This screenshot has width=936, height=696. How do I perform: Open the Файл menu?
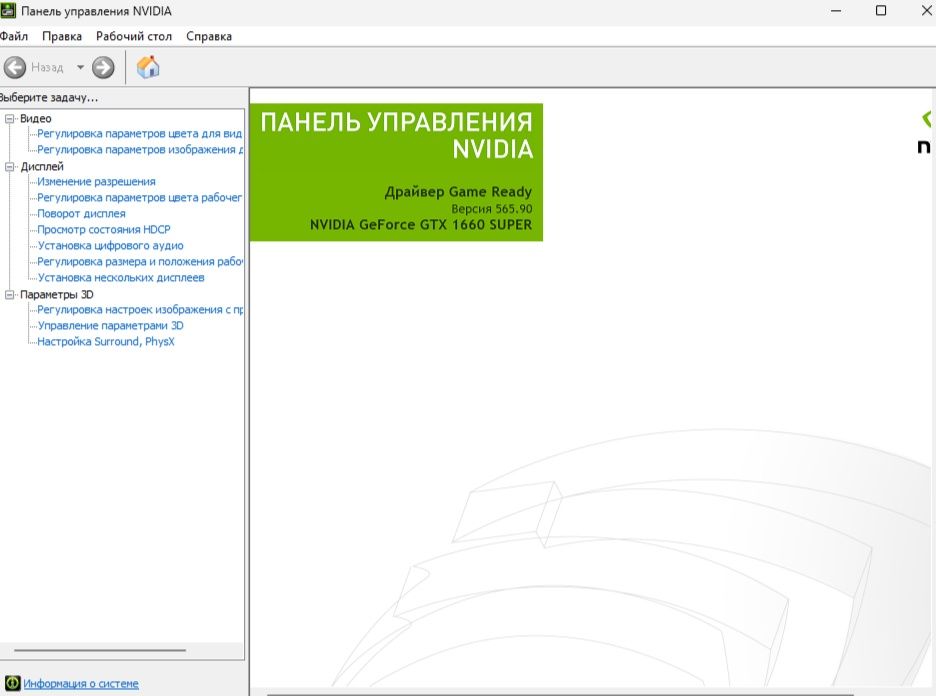[14, 36]
